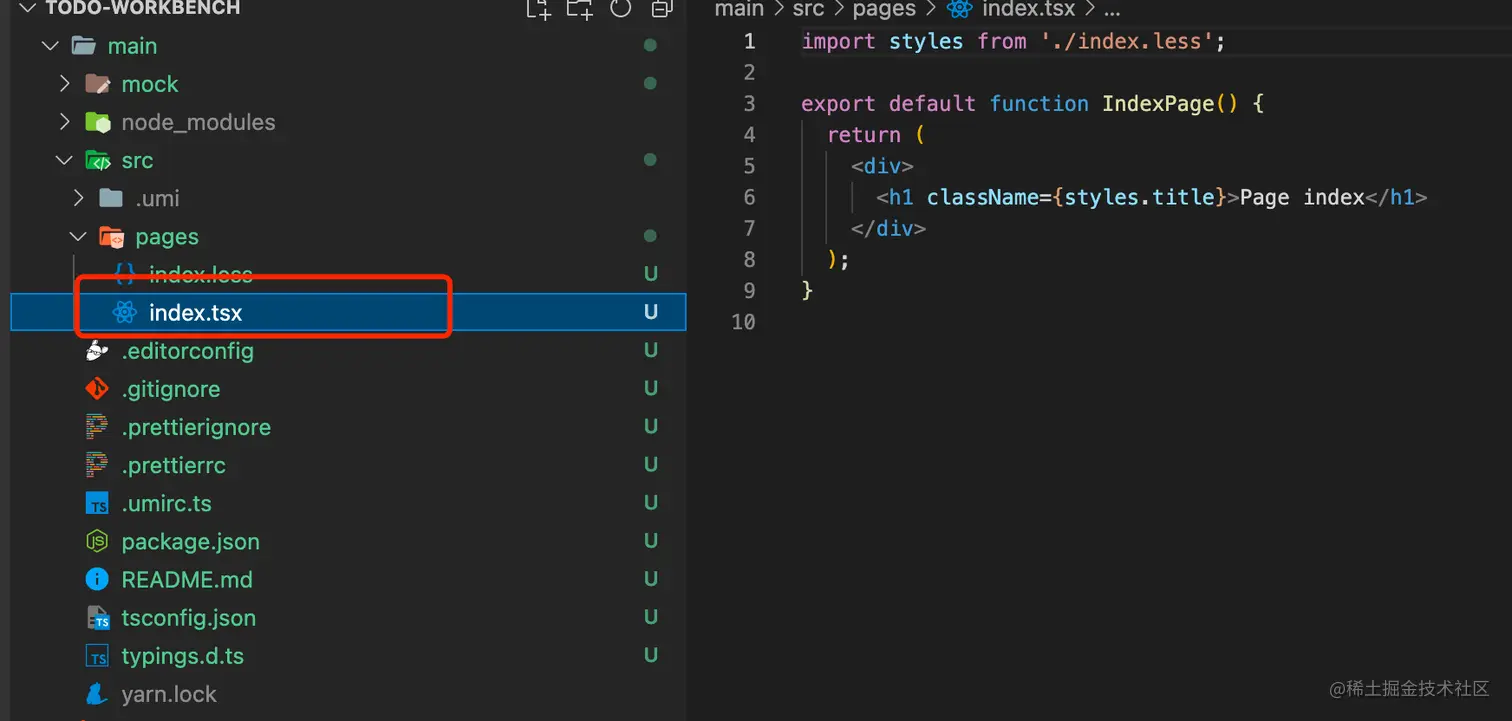Screen dimensions: 1512x721
Task: Open the .prettierrc file
Action: (173, 465)
